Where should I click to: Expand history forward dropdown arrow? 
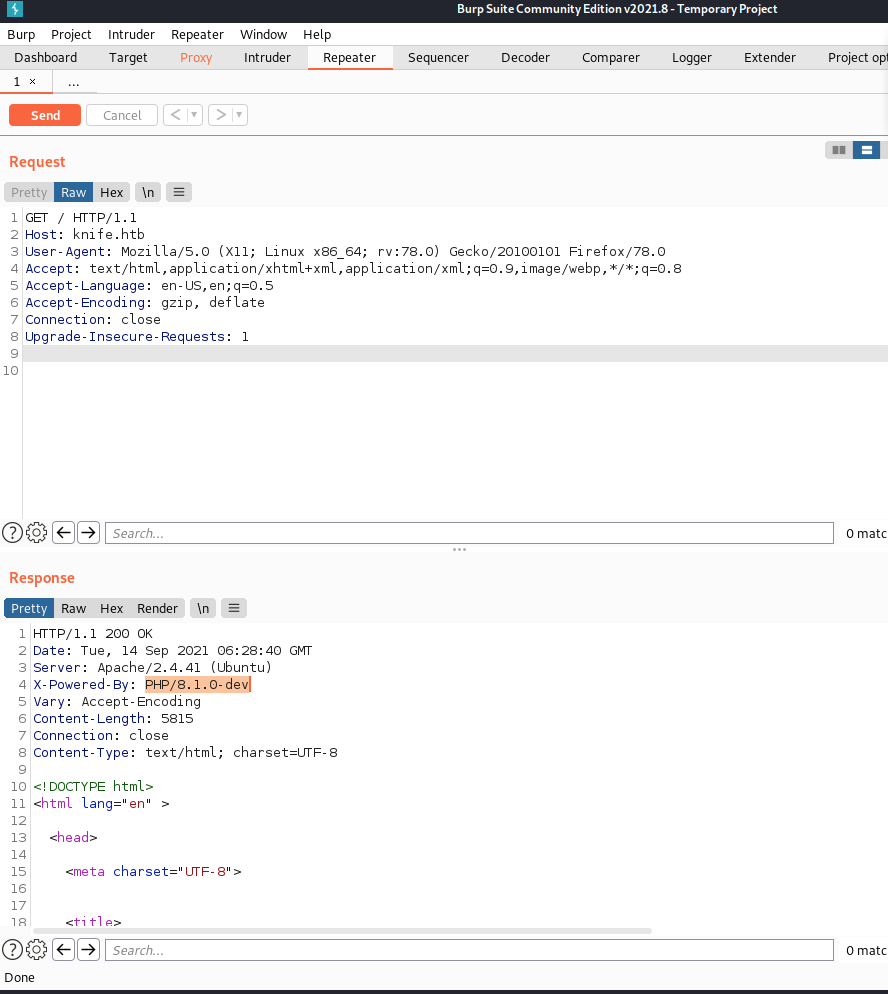click(239, 116)
